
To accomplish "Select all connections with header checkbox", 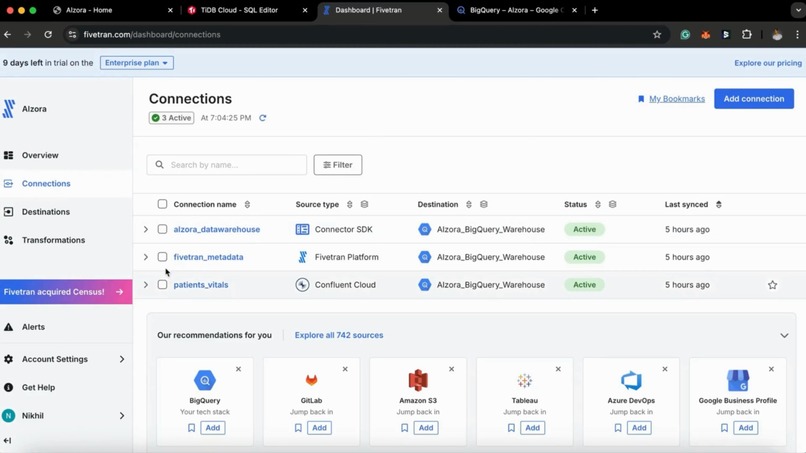I will click(x=162, y=204).
